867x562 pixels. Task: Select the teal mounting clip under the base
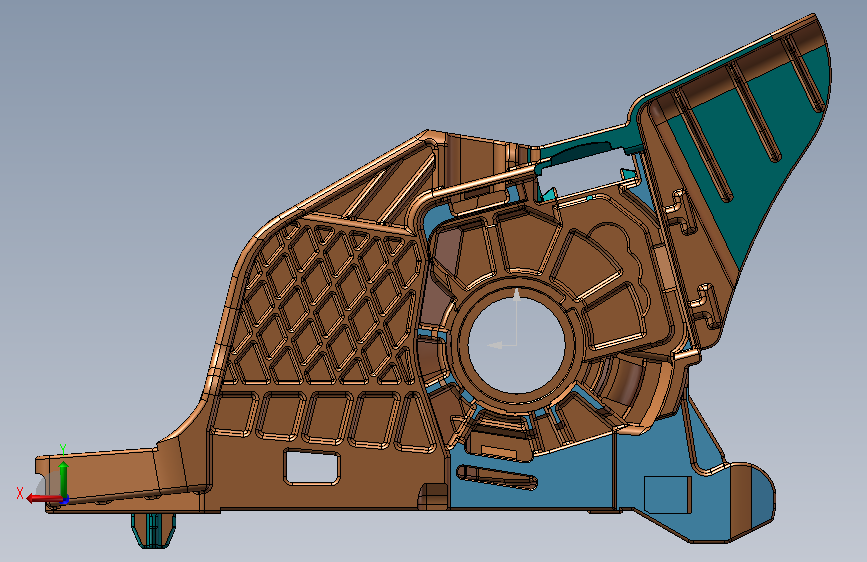(154, 530)
